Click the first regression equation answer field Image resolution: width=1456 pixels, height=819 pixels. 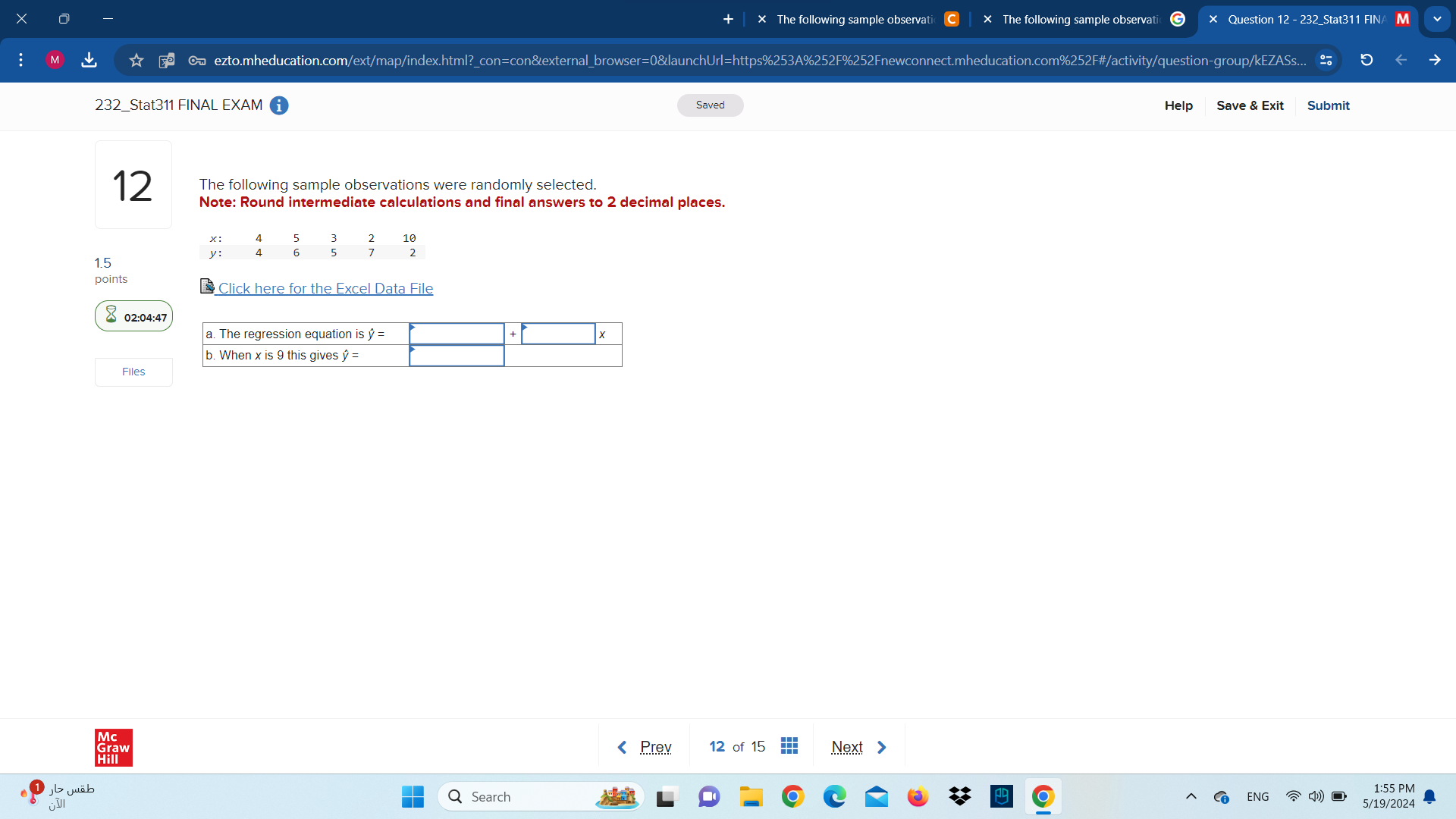(456, 334)
